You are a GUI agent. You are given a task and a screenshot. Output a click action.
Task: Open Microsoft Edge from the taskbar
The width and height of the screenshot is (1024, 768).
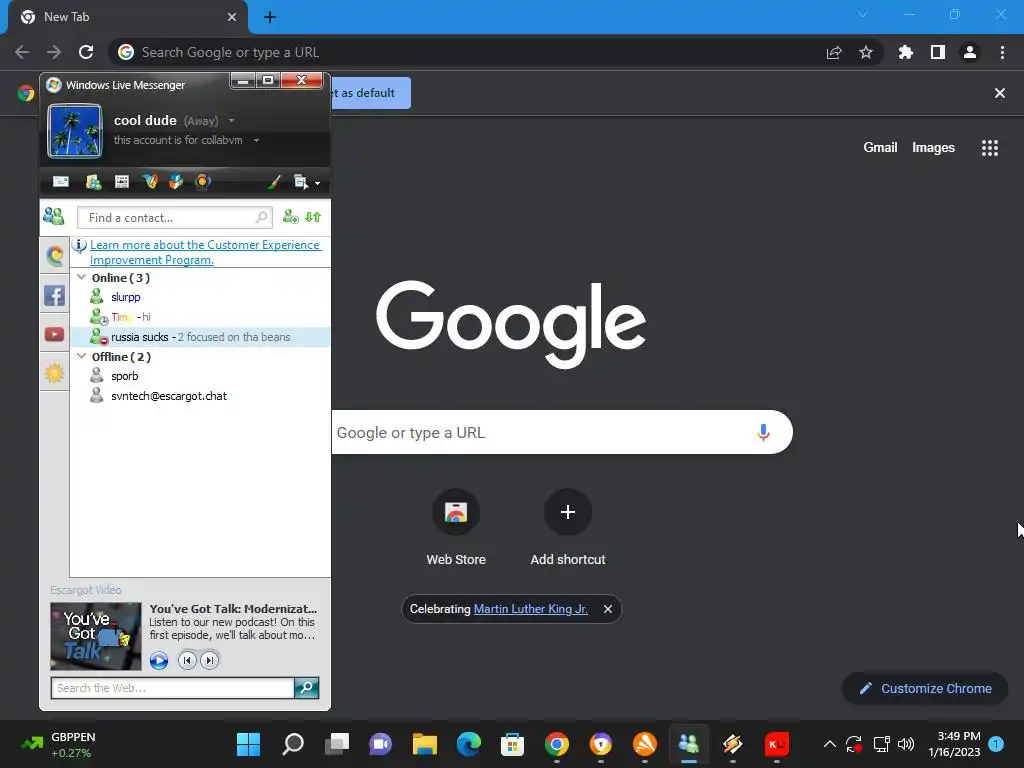click(468, 744)
